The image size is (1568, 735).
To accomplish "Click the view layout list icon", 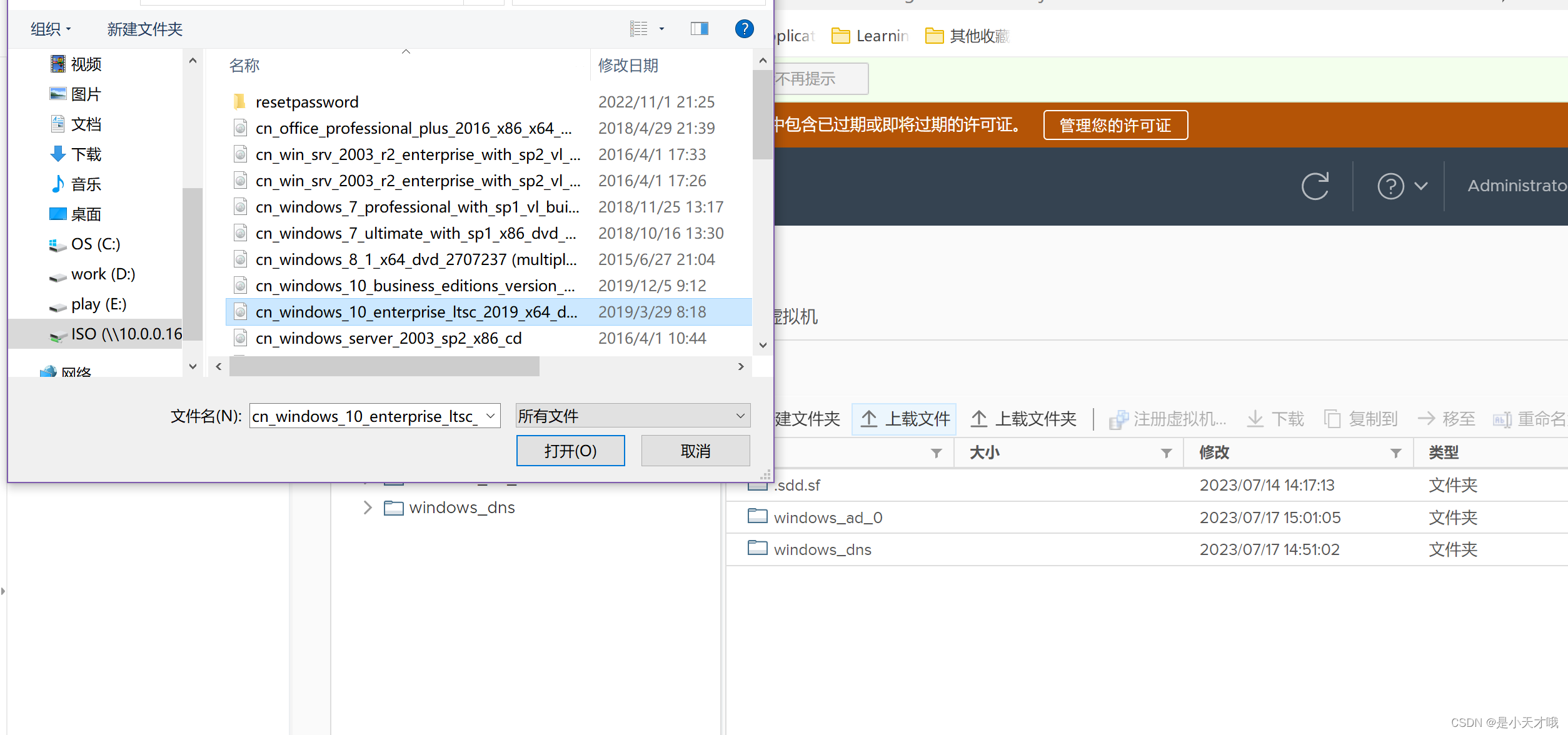I will point(638,29).
